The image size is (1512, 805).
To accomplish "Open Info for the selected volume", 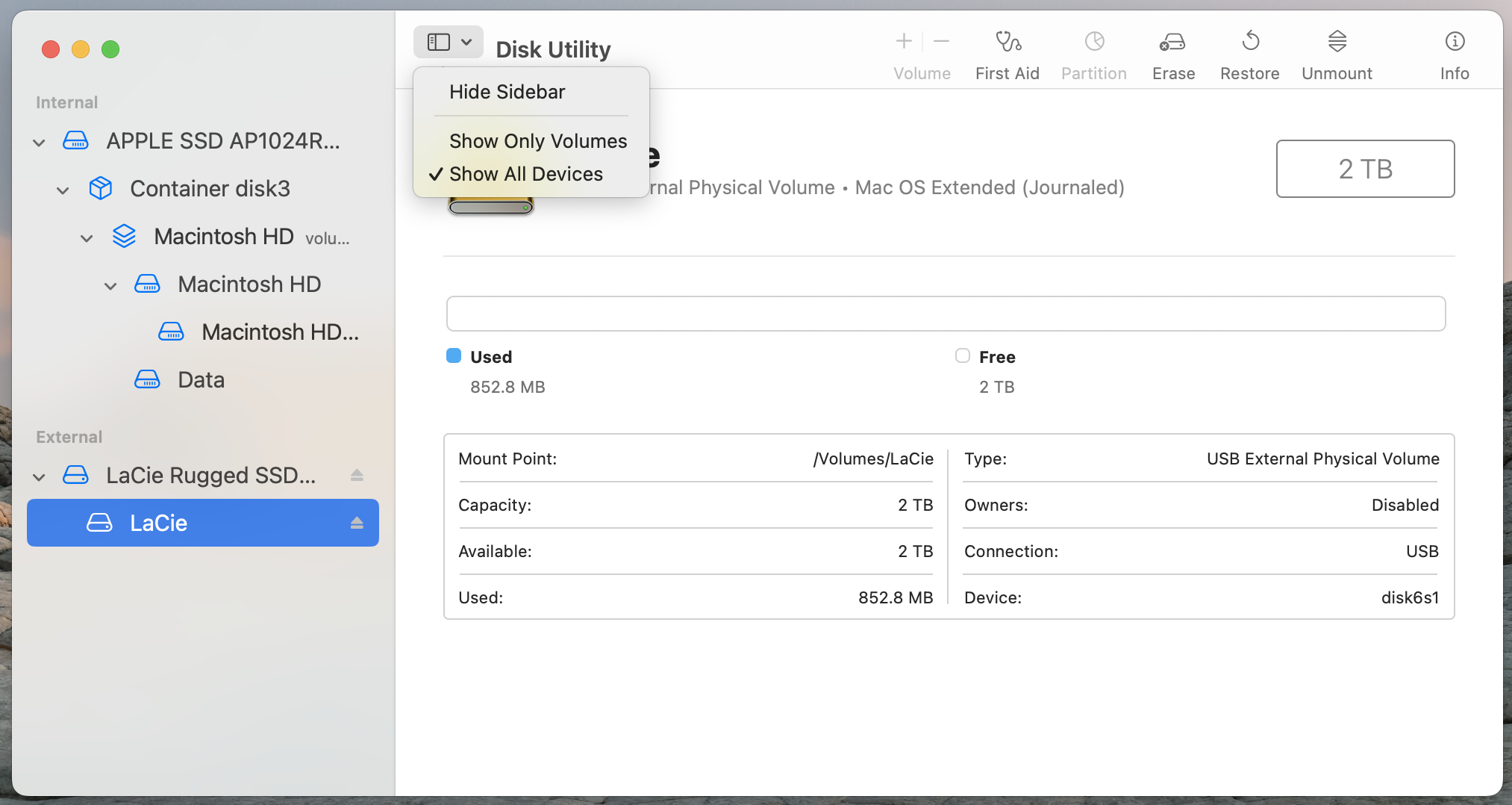I will click(x=1454, y=52).
